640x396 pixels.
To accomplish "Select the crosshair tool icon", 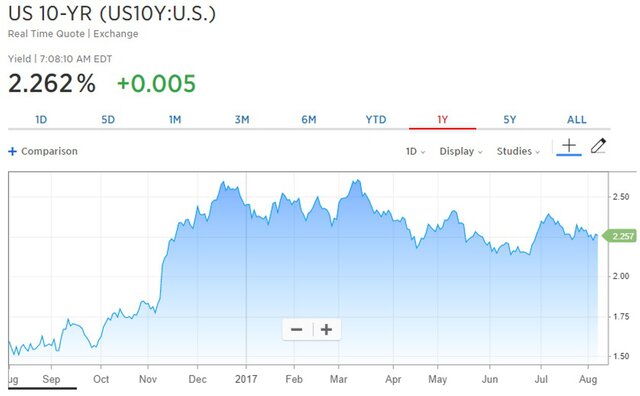I will [x=569, y=145].
